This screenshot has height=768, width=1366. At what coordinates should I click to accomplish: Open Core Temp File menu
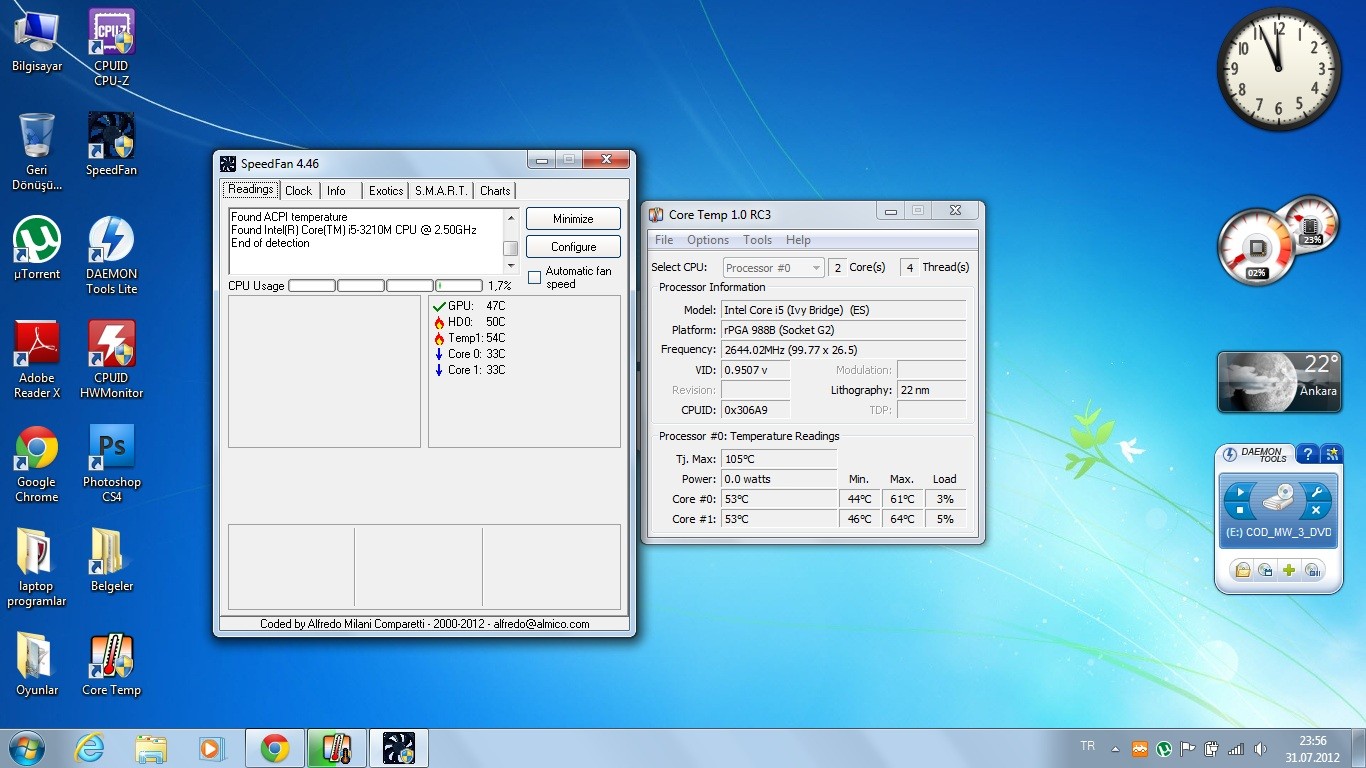tap(664, 240)
